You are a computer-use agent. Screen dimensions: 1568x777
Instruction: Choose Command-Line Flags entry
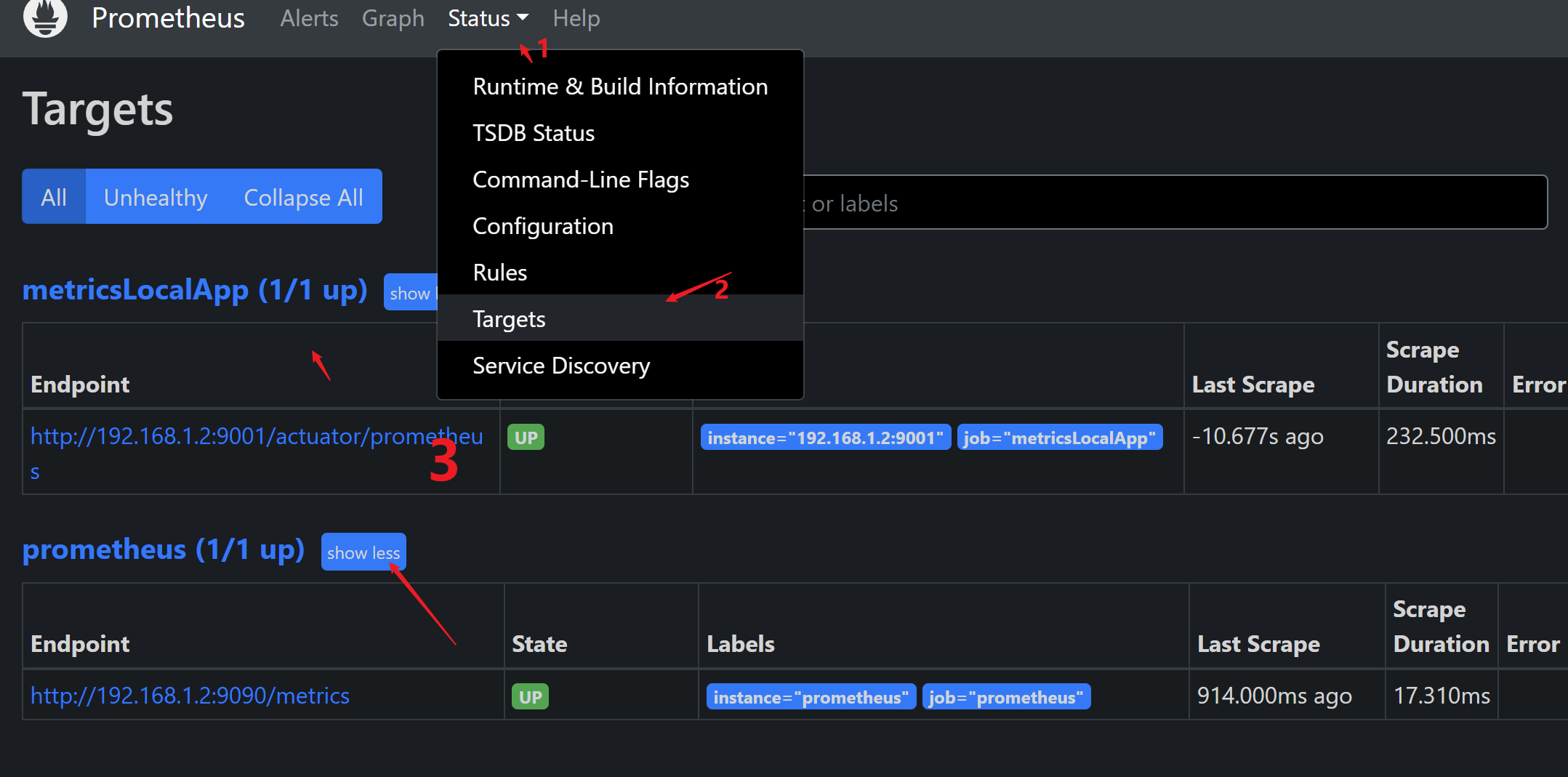click(x=620, y=180)
